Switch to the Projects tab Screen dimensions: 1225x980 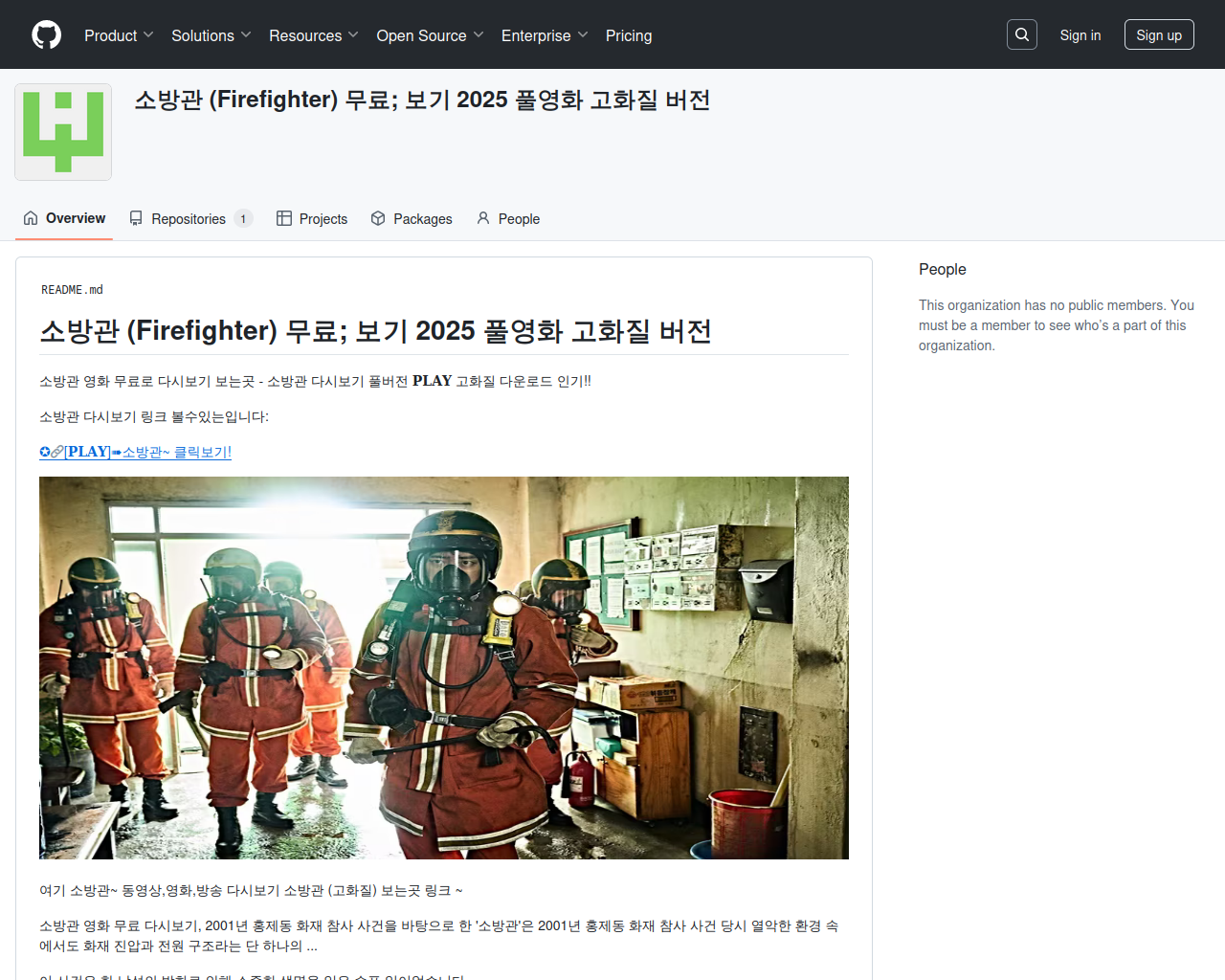click(x=312, y=218)
